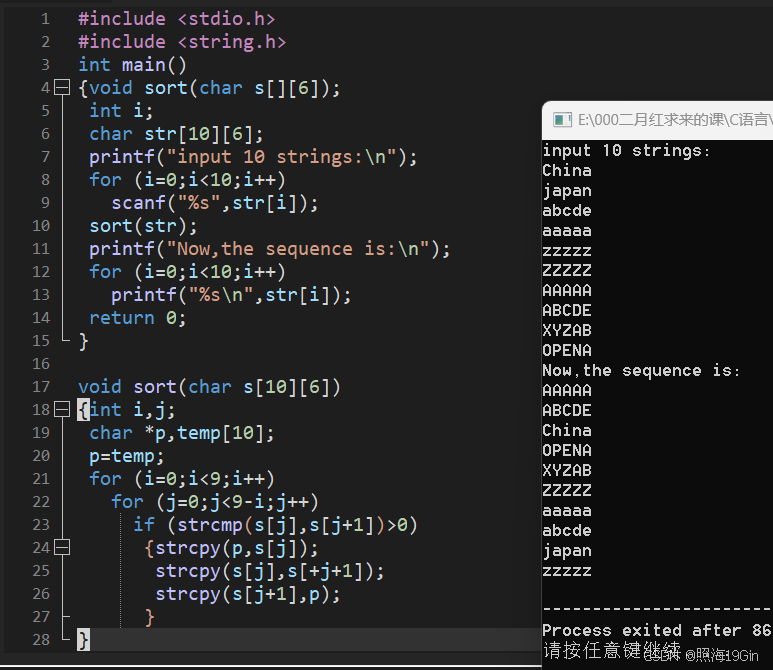This screenshot has height=670, width=773.
Task: Collapse the main function fold at line 4
Action: (x=62, y=87)
